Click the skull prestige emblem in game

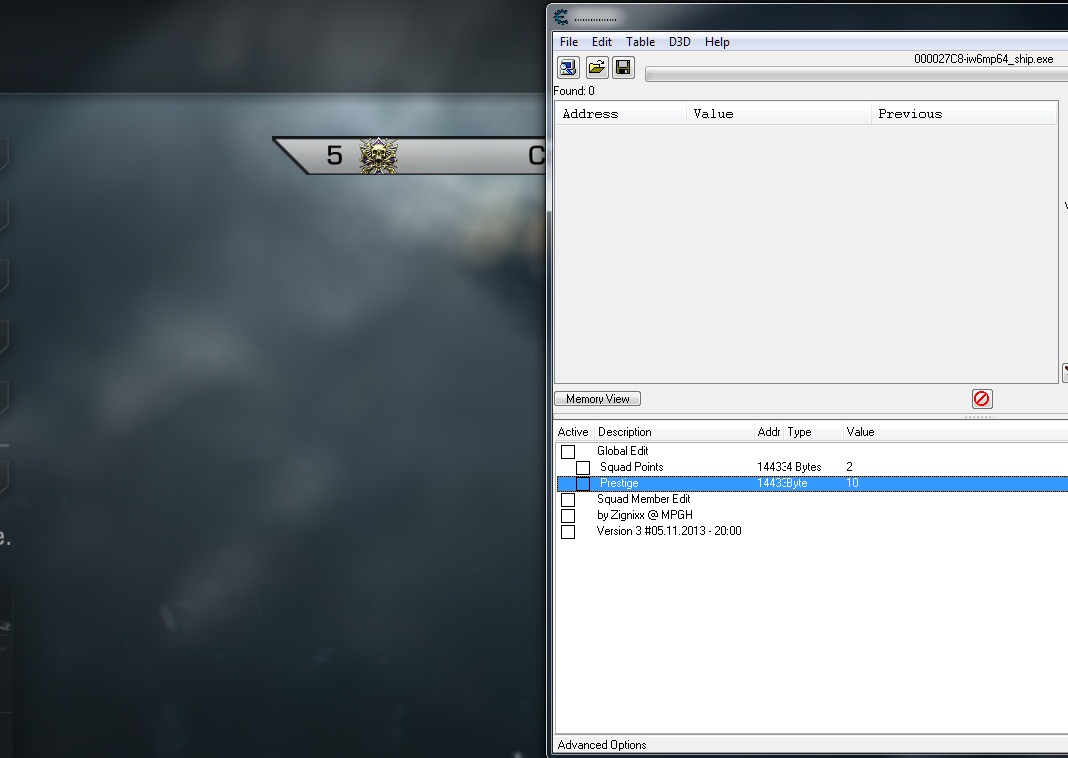[378, 155]
